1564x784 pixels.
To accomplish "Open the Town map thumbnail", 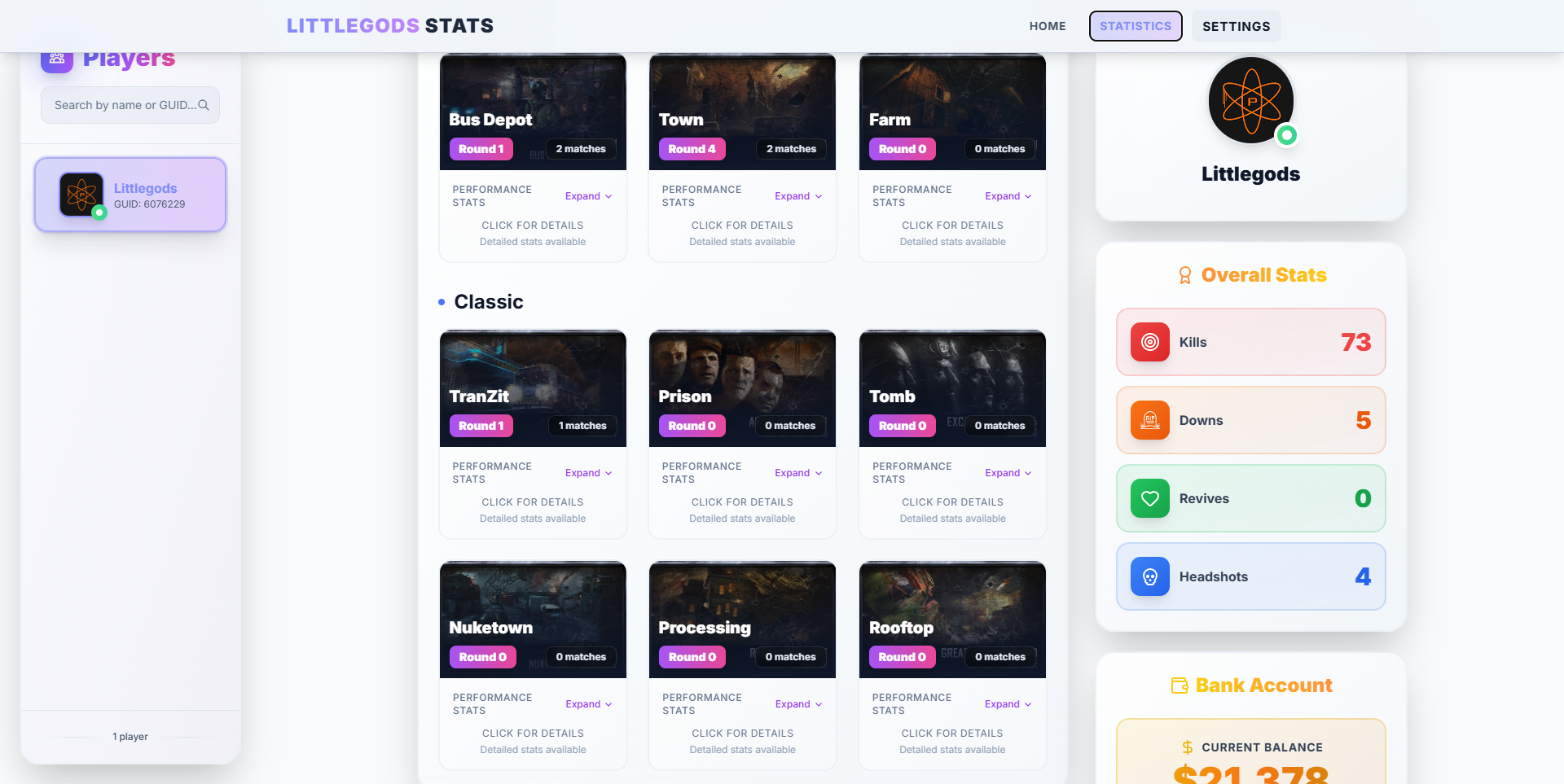I will click(x=742, y=112).
